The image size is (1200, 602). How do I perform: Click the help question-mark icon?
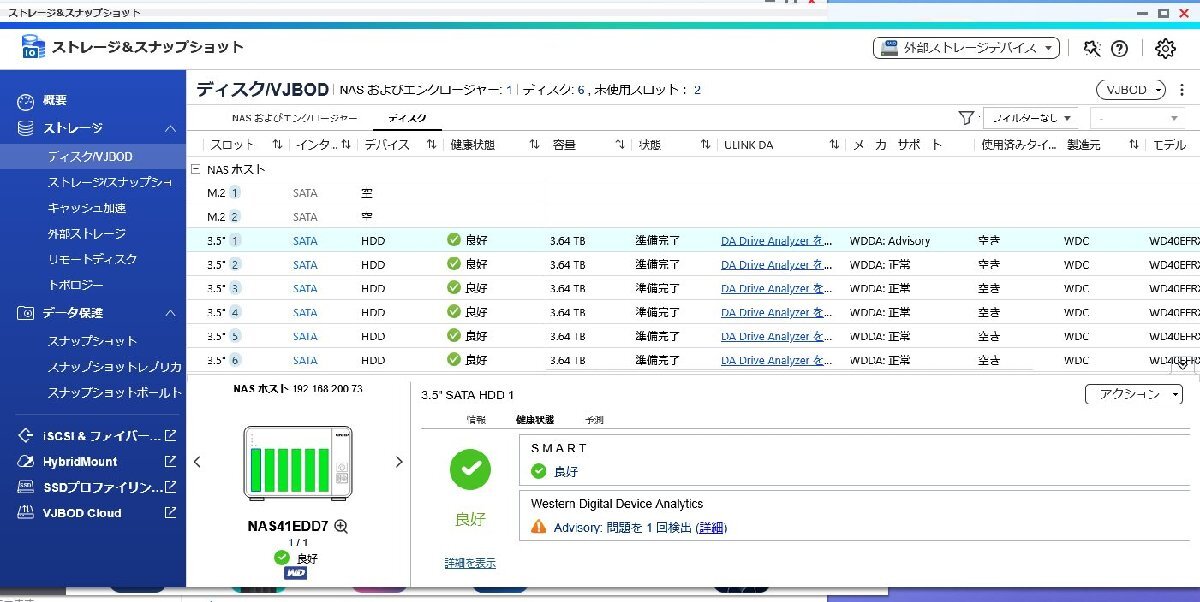tap(1119, 47)
